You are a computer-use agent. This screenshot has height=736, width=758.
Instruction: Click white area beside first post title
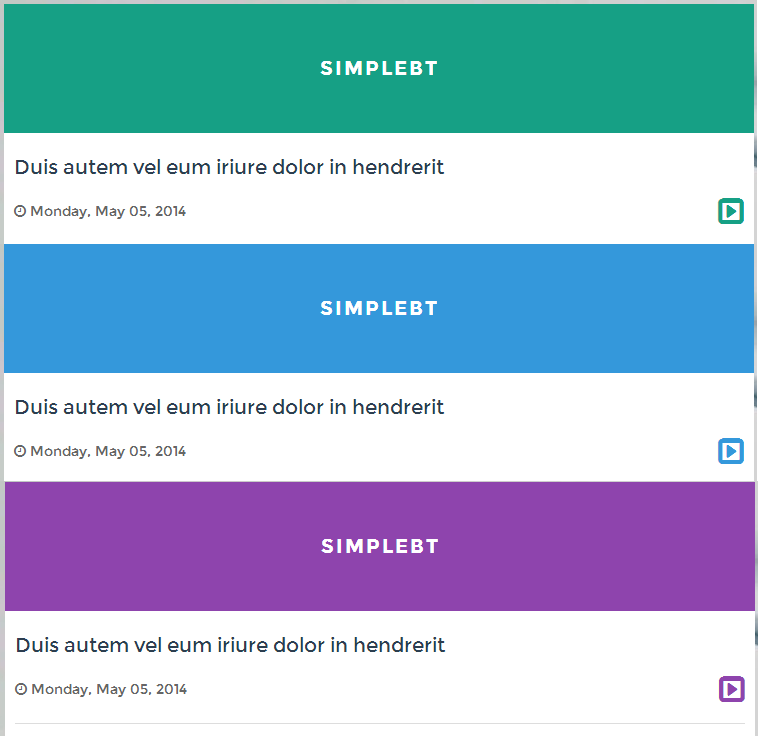595,167
